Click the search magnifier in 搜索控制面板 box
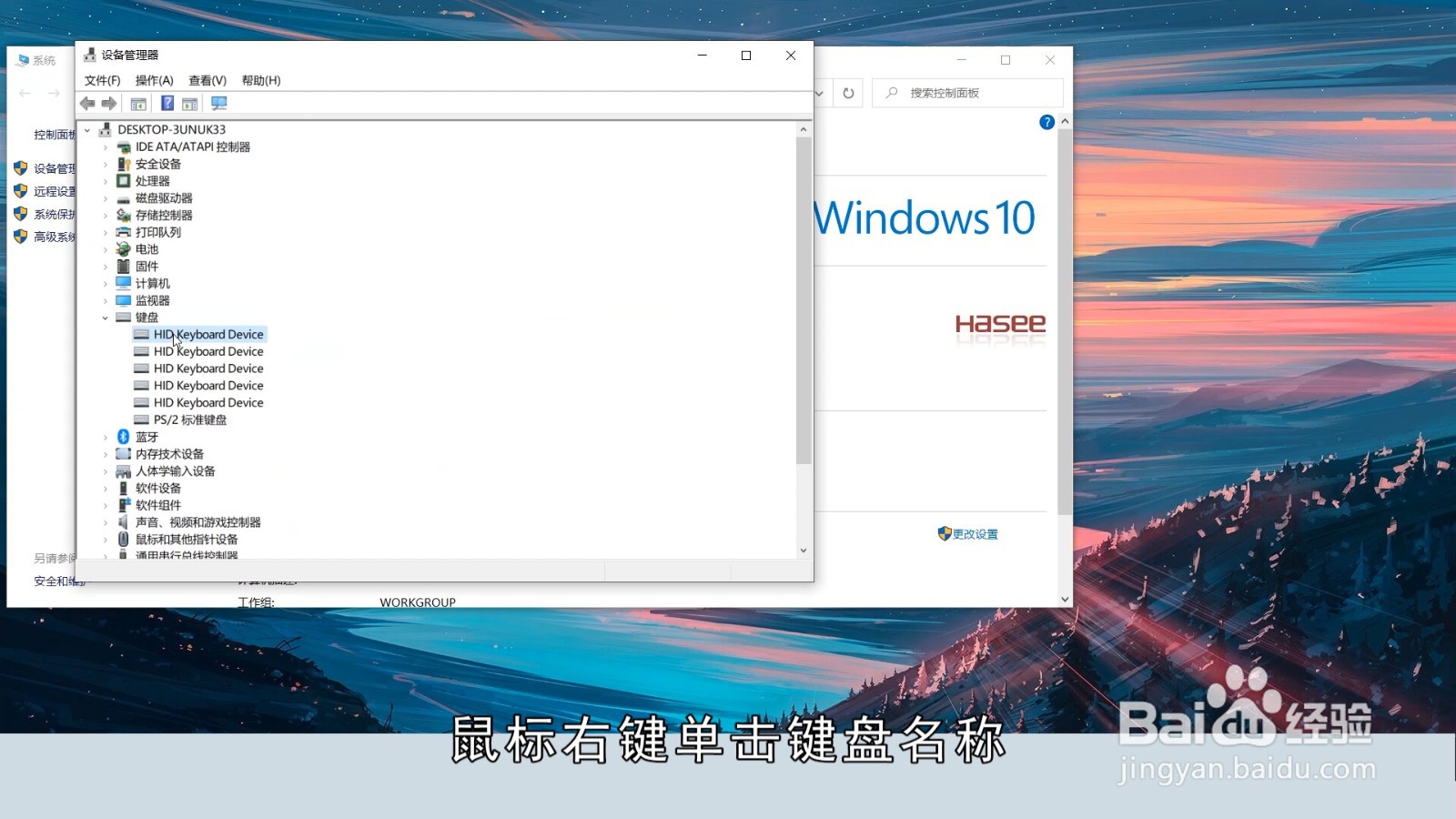The height and width of the screenshot is (819, 1456). (890, 92)
